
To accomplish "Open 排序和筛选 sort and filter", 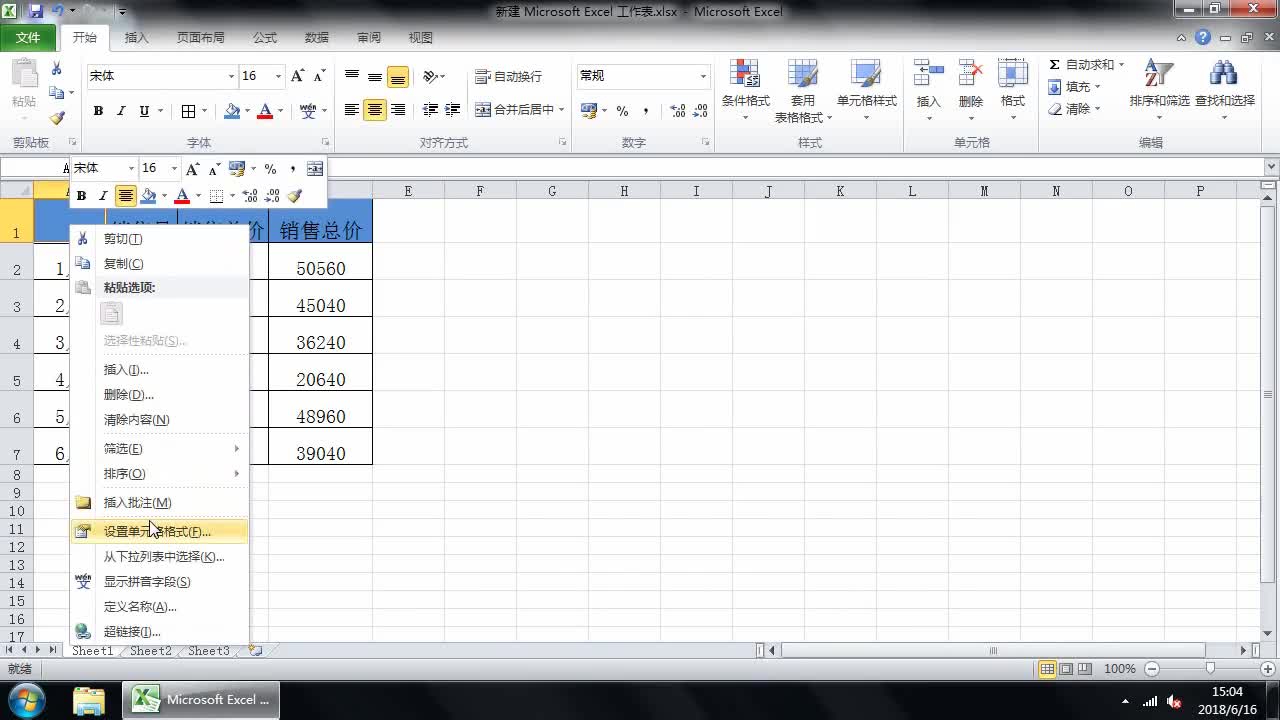I will (x=1159, y=90).
